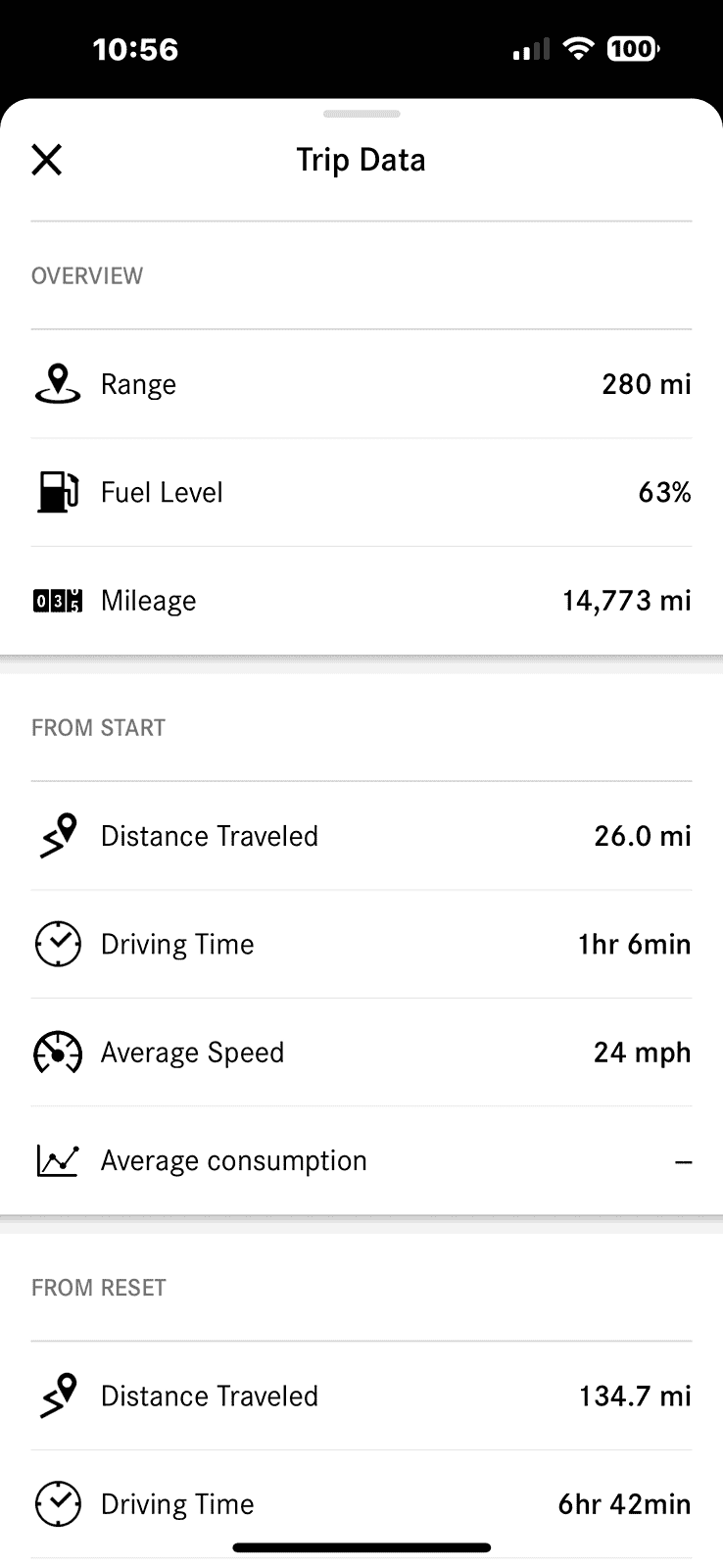The height and width of the screenshot is (1568, 723).
Task: Tap the FROM RESET section header
Action: 98,1288
